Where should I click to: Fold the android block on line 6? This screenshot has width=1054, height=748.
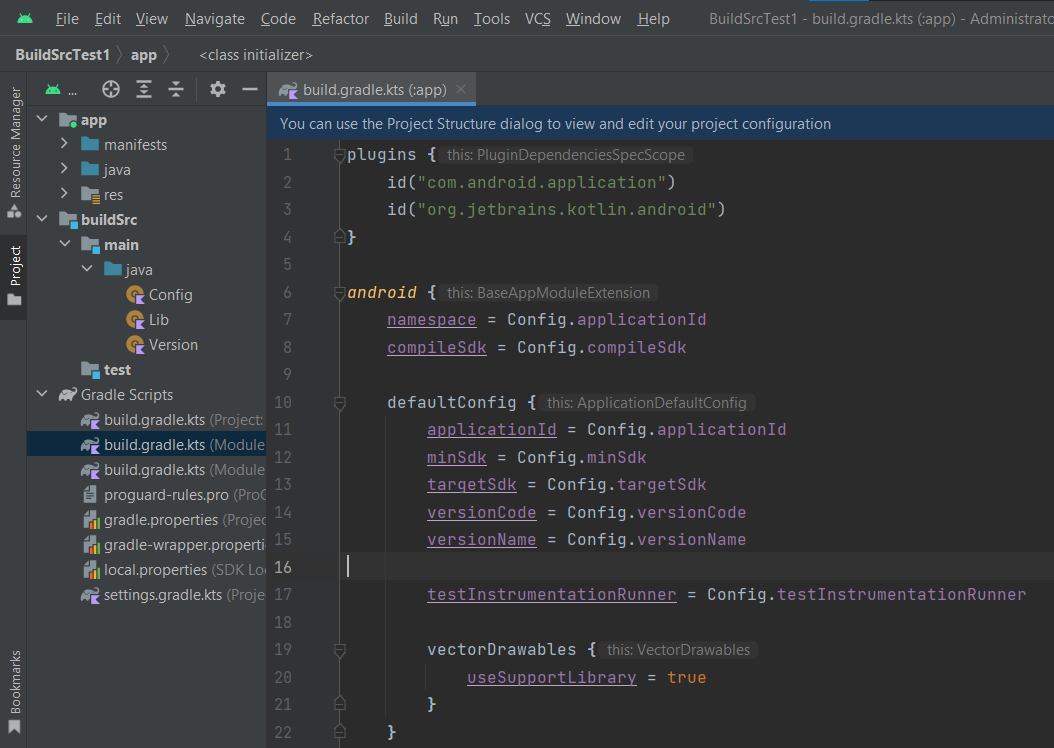[339, 293]
